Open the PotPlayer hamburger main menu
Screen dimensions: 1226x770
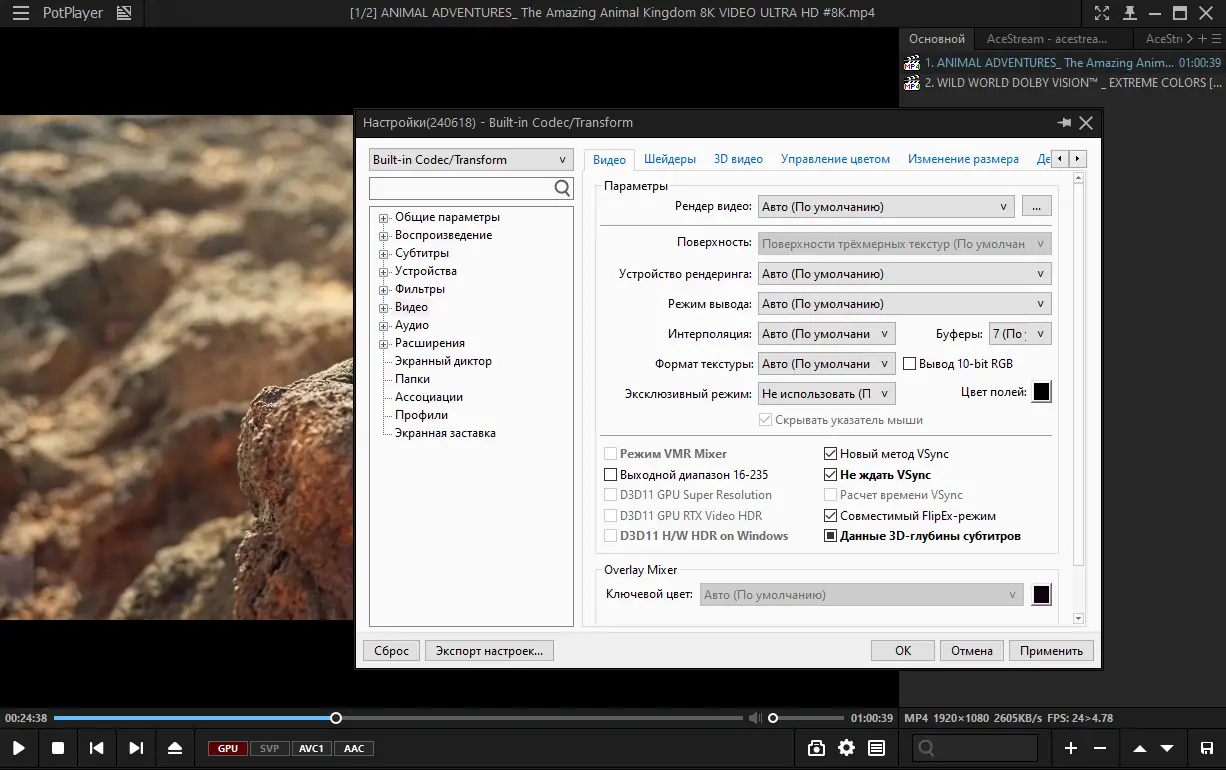click(x=20, y=14)
